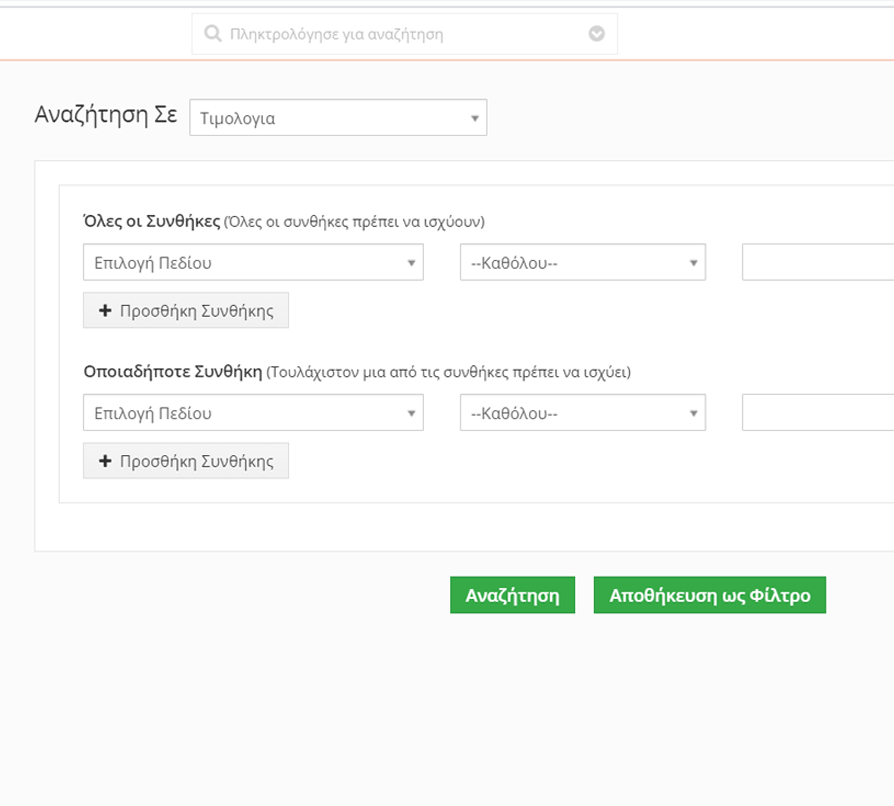
Task: Click the 'Οποιαδήποτε Συνθήκη' heading text
Action: 173,372
